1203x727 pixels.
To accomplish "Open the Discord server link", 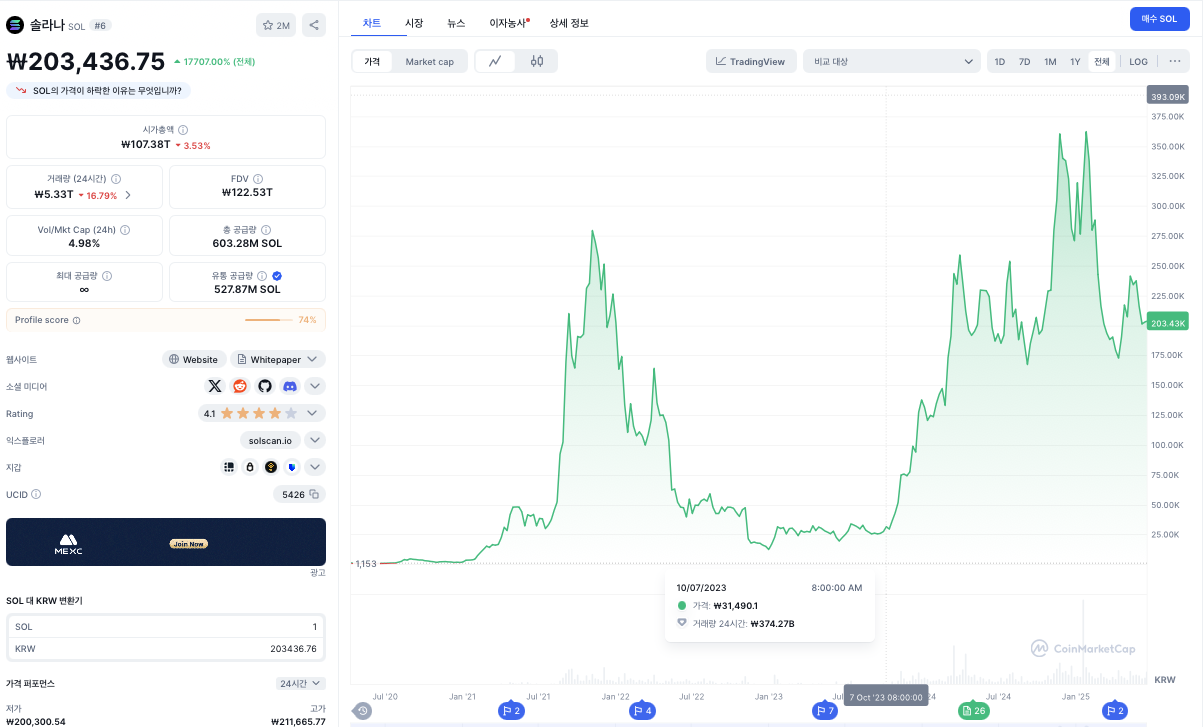I will point(290,386).
